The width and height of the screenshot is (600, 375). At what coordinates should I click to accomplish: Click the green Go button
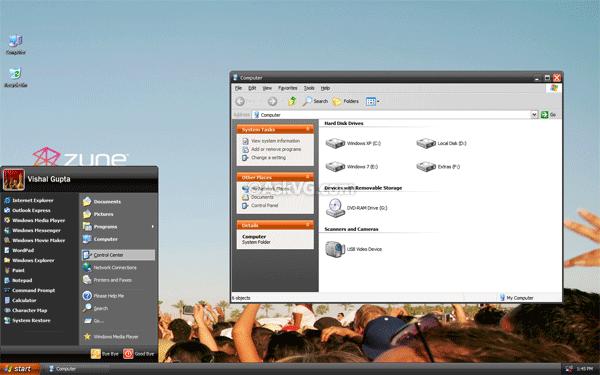coord(548,115)
